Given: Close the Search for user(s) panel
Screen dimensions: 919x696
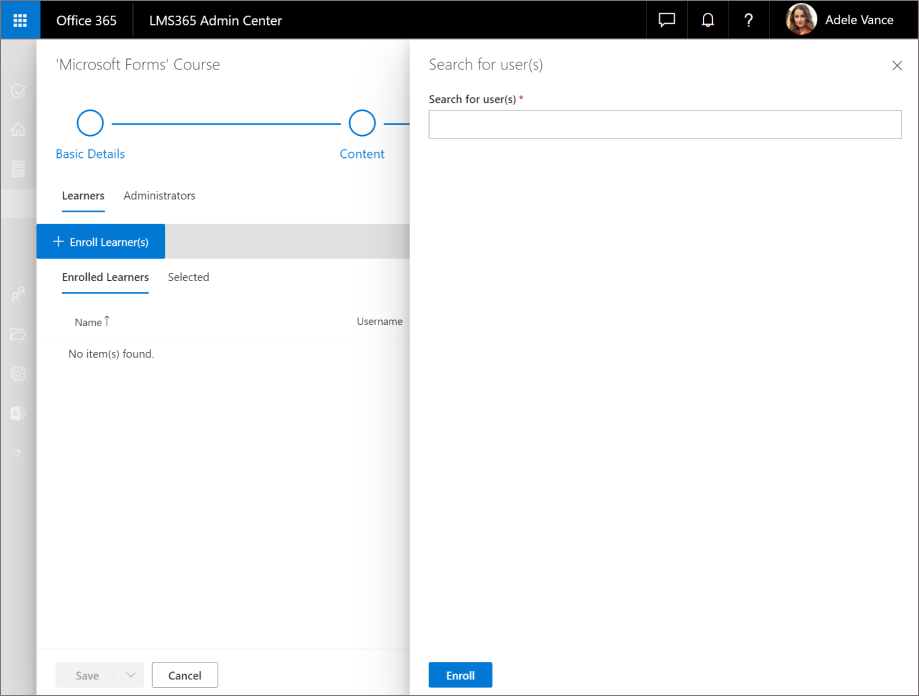Looking at the screenshot, I should [x=896, y=66].
